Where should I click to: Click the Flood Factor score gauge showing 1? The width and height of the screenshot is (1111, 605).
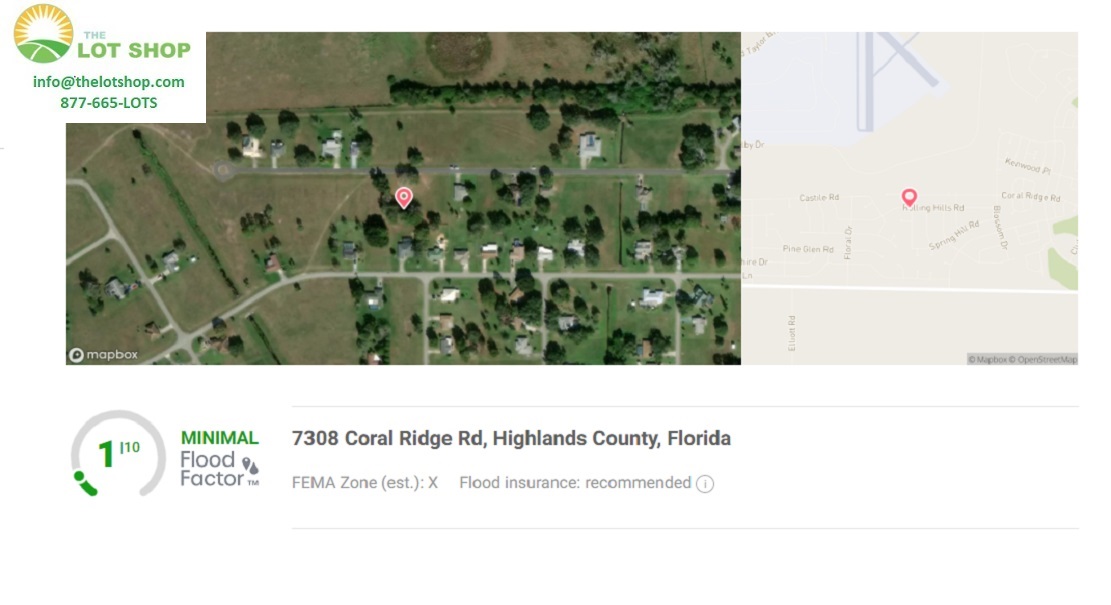click(118, 453)
